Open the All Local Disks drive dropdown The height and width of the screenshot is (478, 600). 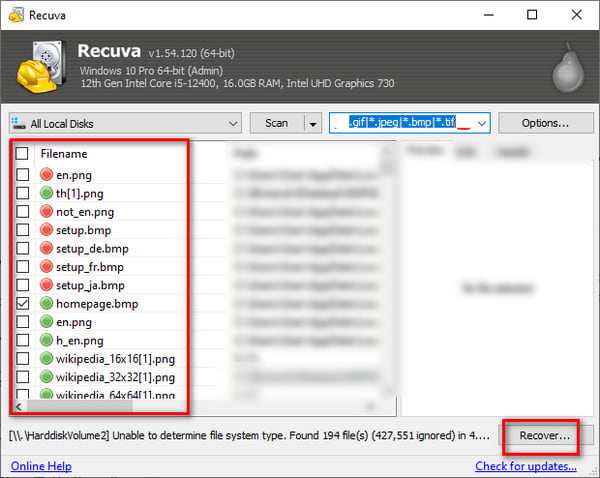click(125, 123)
